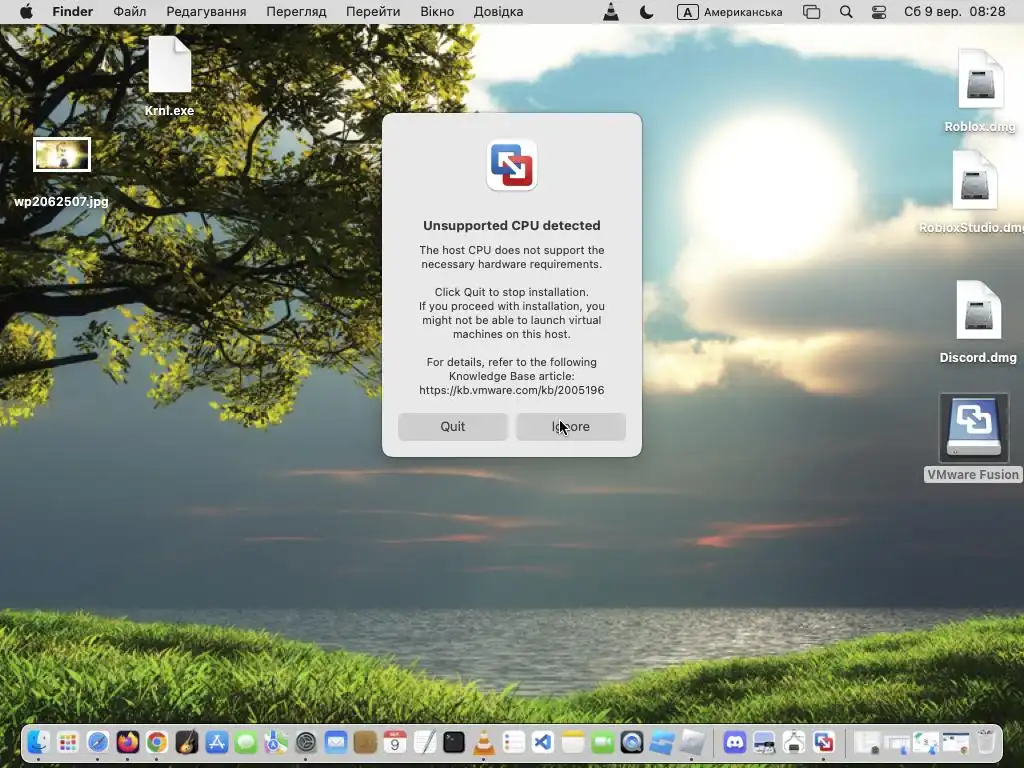The height and width of the screenshot is (768, 1024).
Task: Open the Файл menu
Action: coord(129,12)
